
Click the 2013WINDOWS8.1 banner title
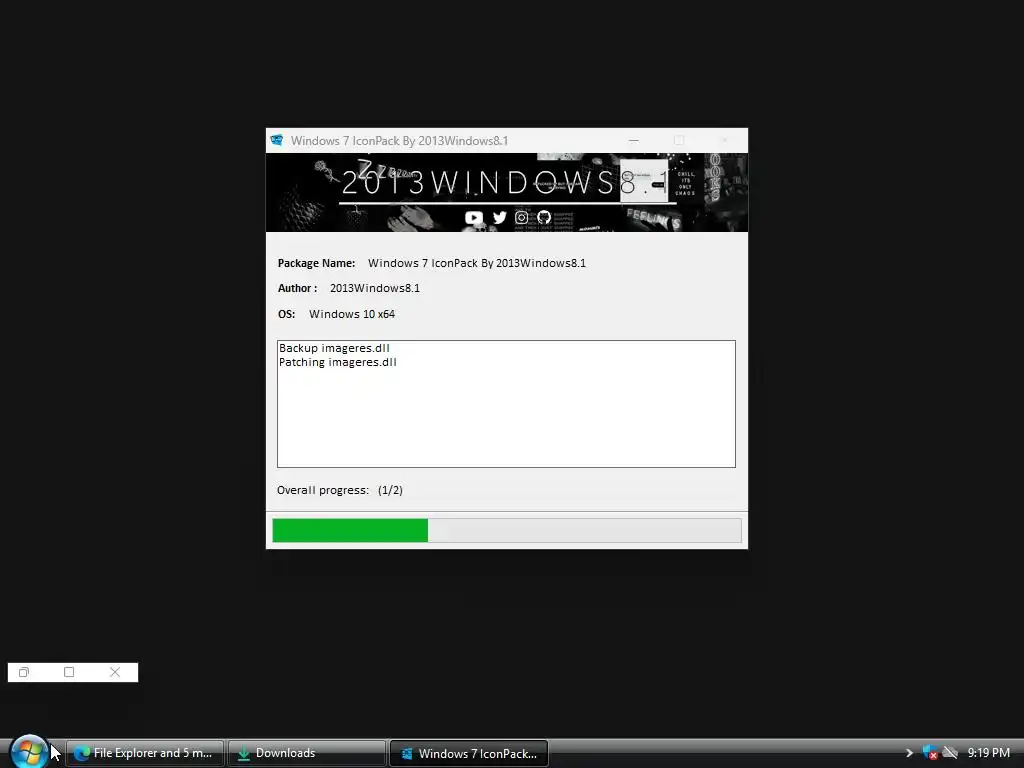tap(505, 182)
